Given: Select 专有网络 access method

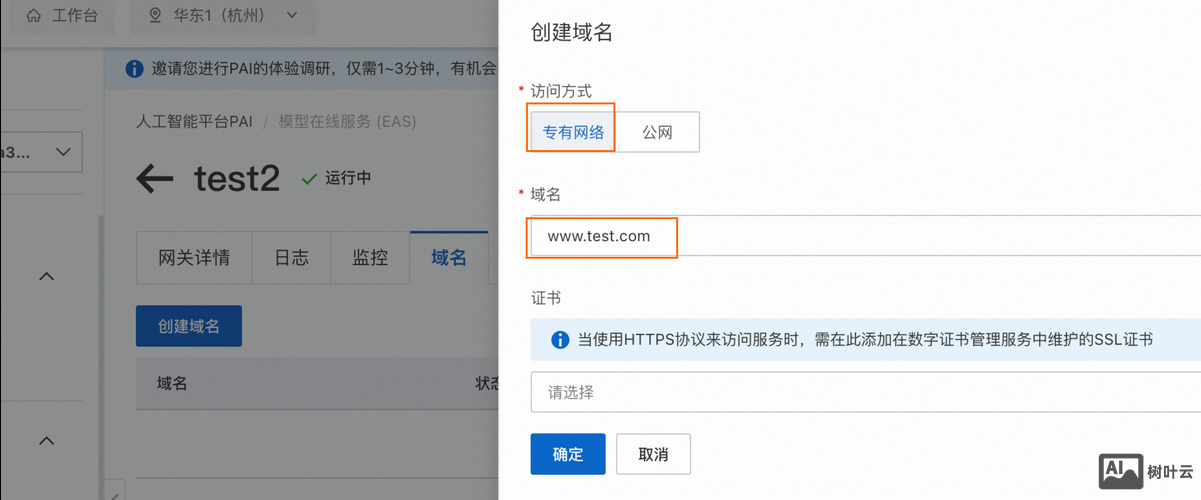Looking at the screenshot, I should pos(573,132).
